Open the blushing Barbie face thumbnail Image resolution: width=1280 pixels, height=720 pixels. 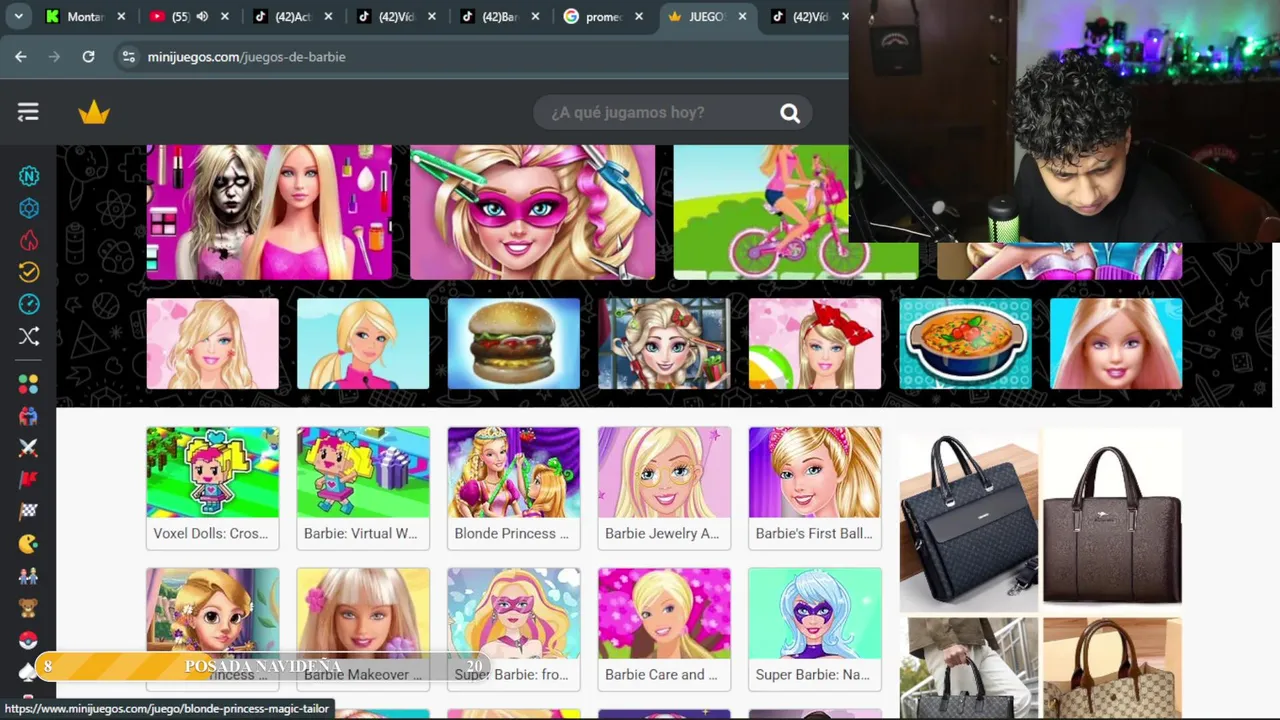(x=212, y=343)
